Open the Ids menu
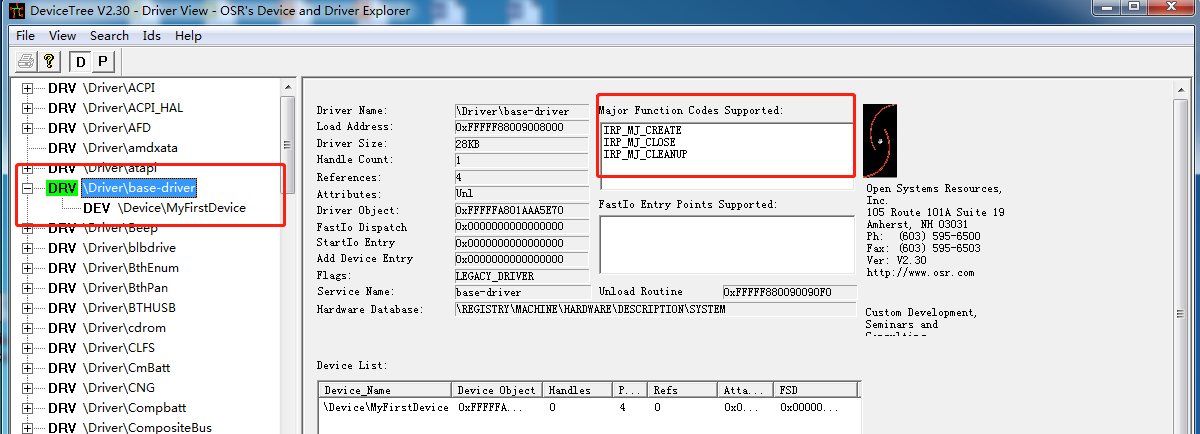 pyautogui.click(x=151, y=35)
